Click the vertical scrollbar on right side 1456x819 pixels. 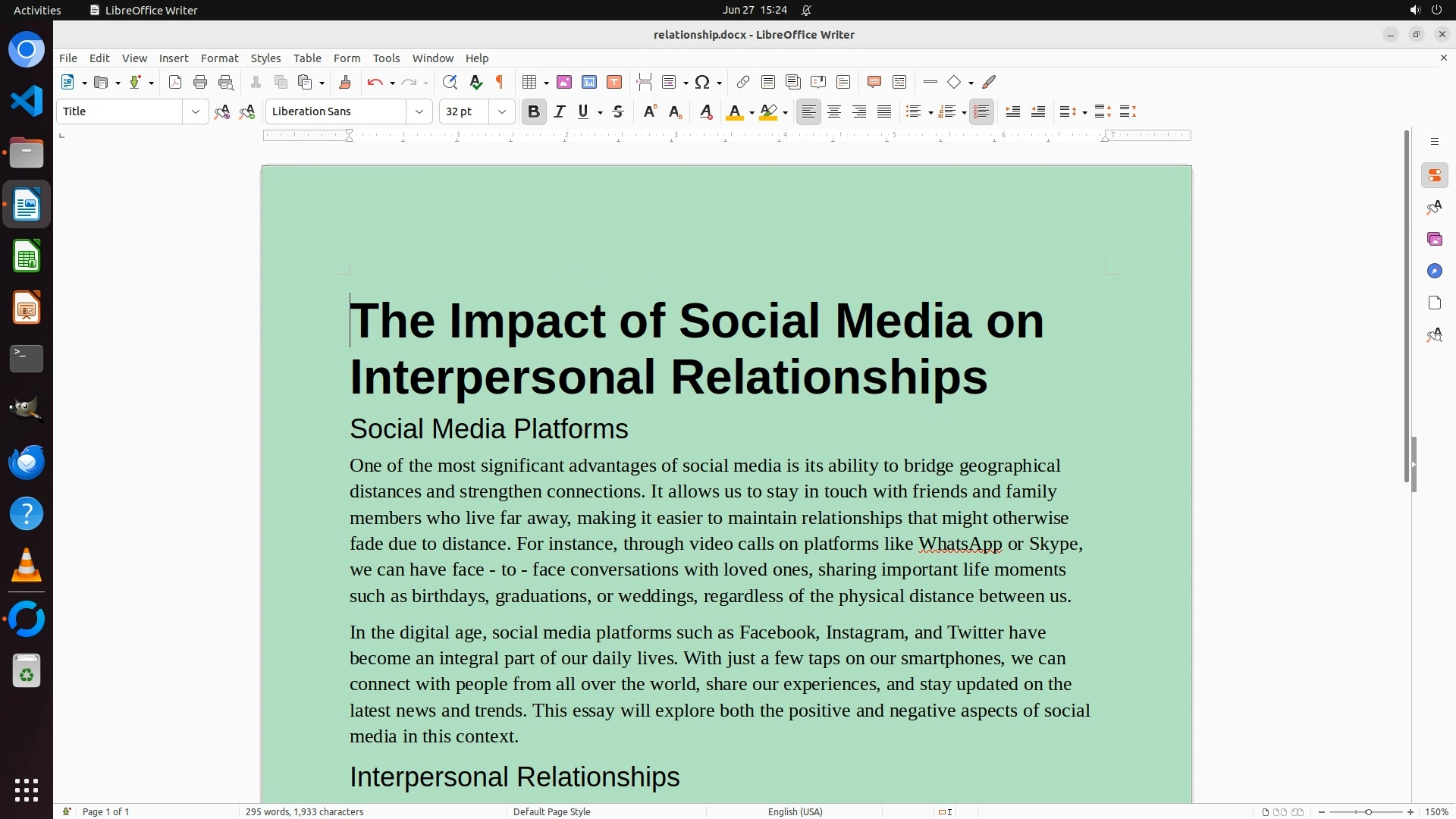pyautogui.click(x=1407, y=303)
